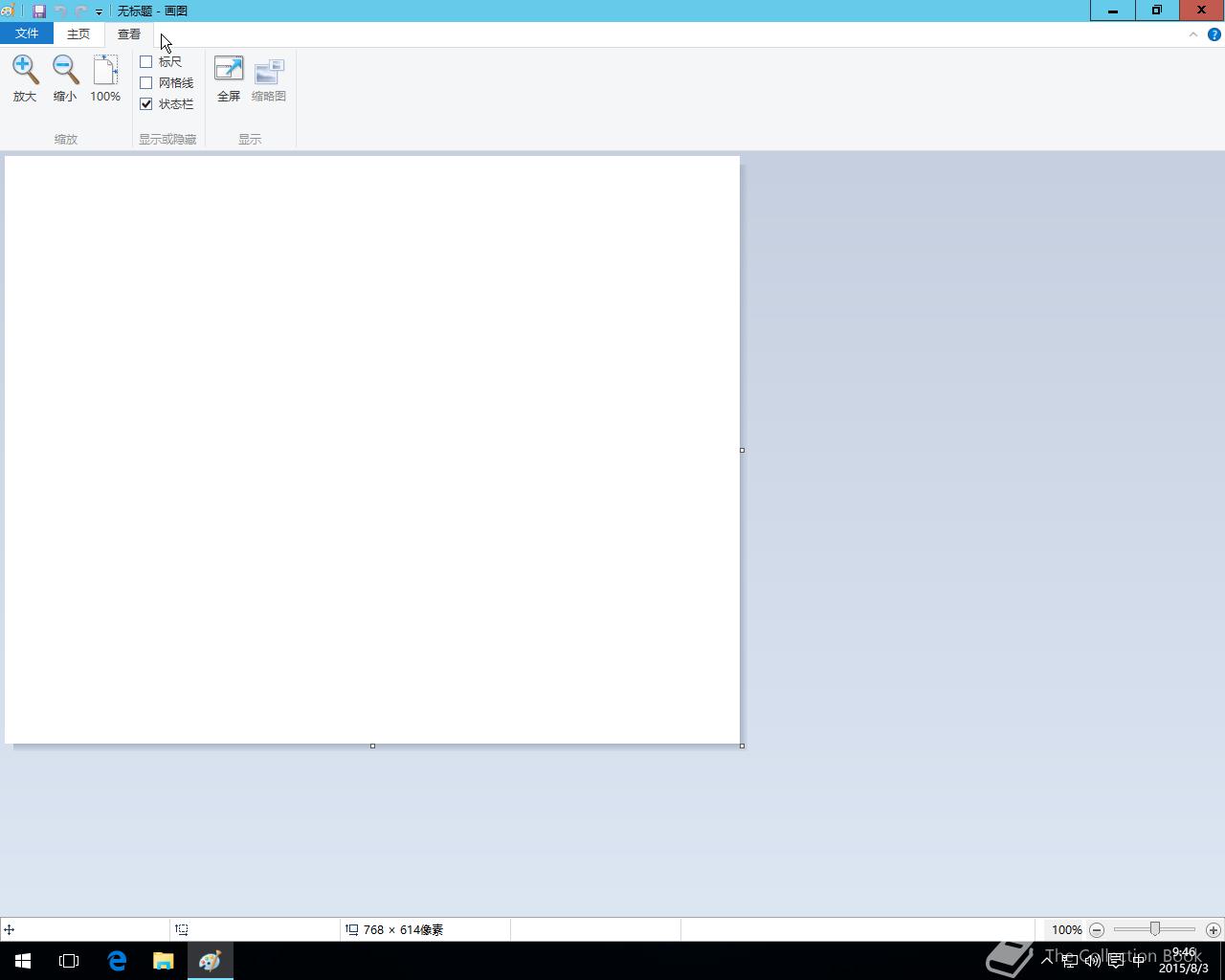Close the Paint window
This screenshot has width=1225, height=980.
(1202, 10)
